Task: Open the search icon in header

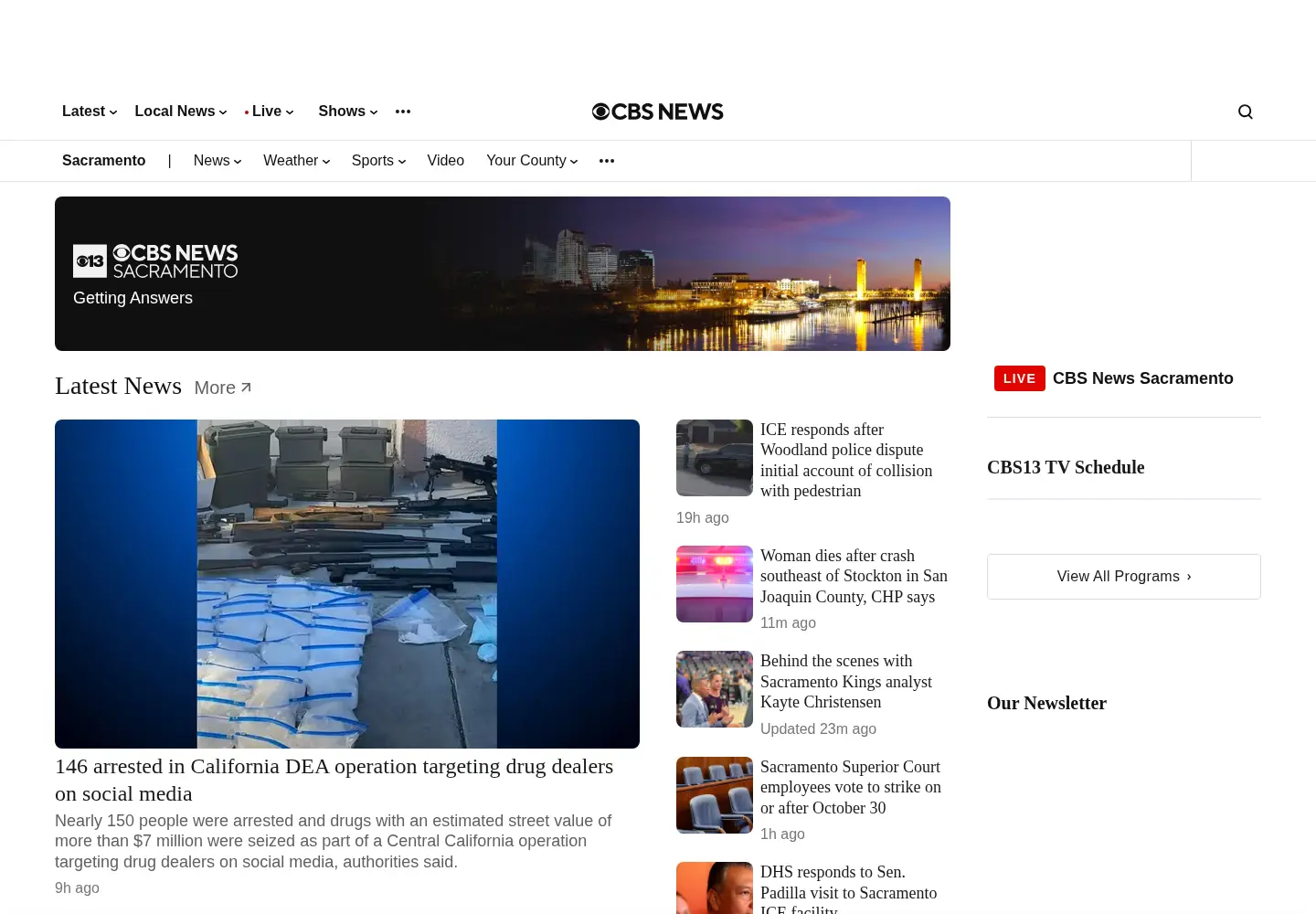Action: pyautogui.click(x=1245, y=112)
